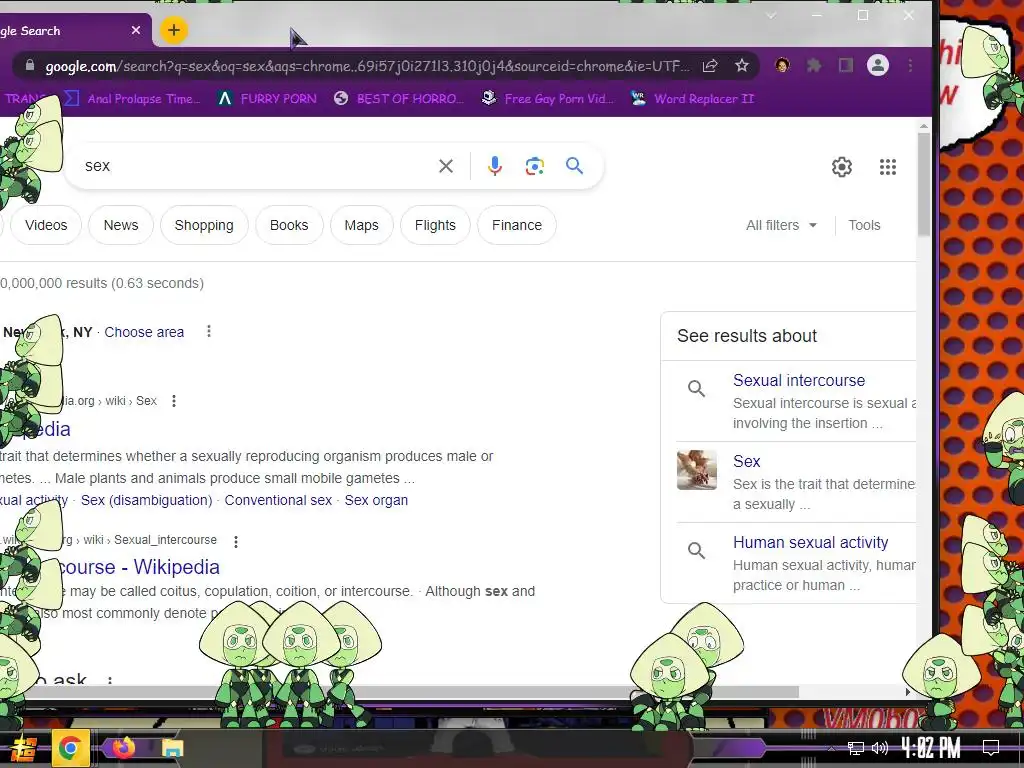Open the Chrome profile avatar menu
Viewport: 1024px width, 768px height.
(x=878, y=65)
